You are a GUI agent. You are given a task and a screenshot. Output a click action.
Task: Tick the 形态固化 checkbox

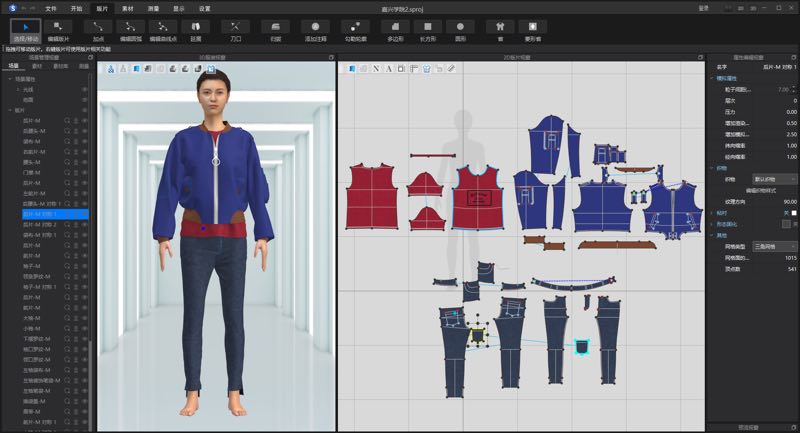pyautogui.click(x=786, y=224)
